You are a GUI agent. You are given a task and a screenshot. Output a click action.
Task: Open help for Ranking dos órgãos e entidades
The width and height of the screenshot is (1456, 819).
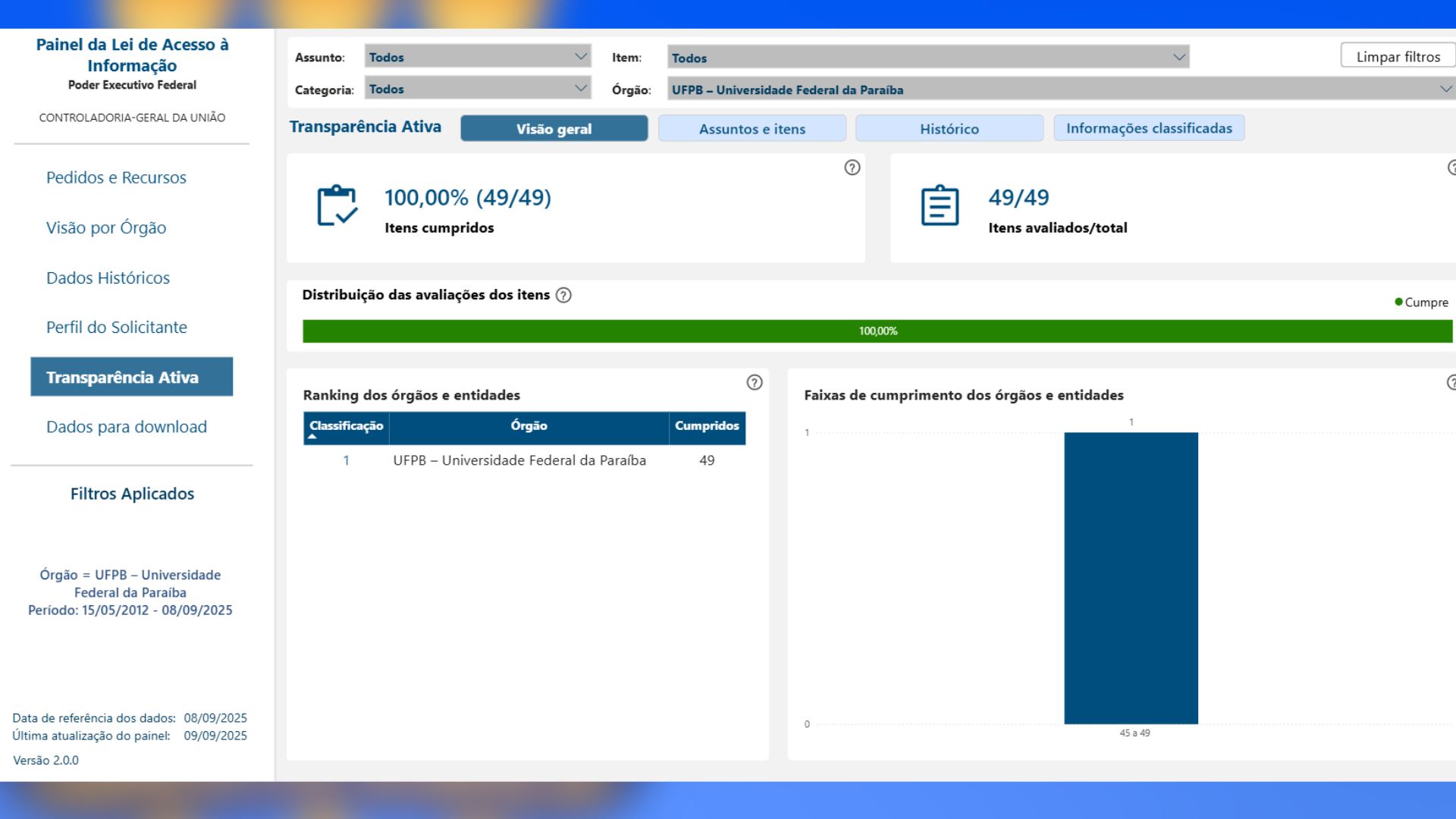tap(755, 383)
